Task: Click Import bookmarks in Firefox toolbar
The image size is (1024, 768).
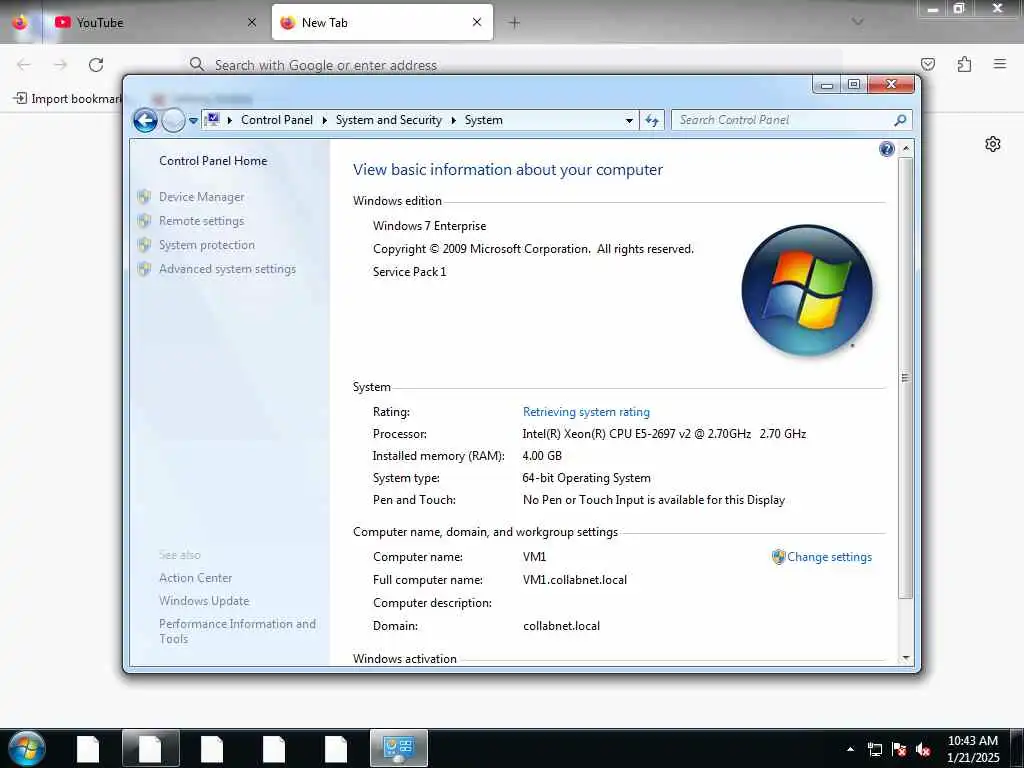Action: (67, 99)
